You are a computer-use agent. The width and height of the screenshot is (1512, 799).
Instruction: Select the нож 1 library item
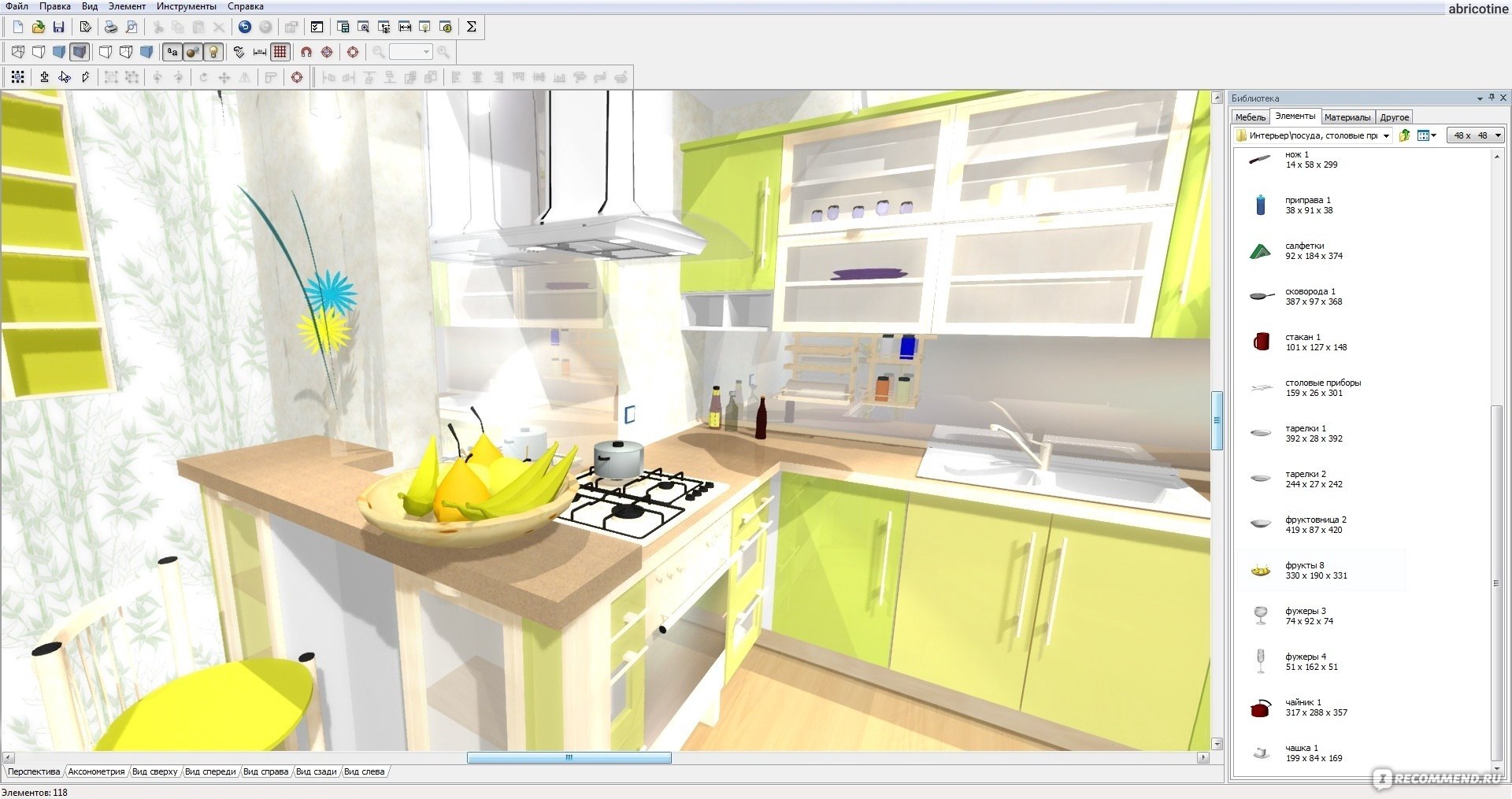tap(1321, 160)
